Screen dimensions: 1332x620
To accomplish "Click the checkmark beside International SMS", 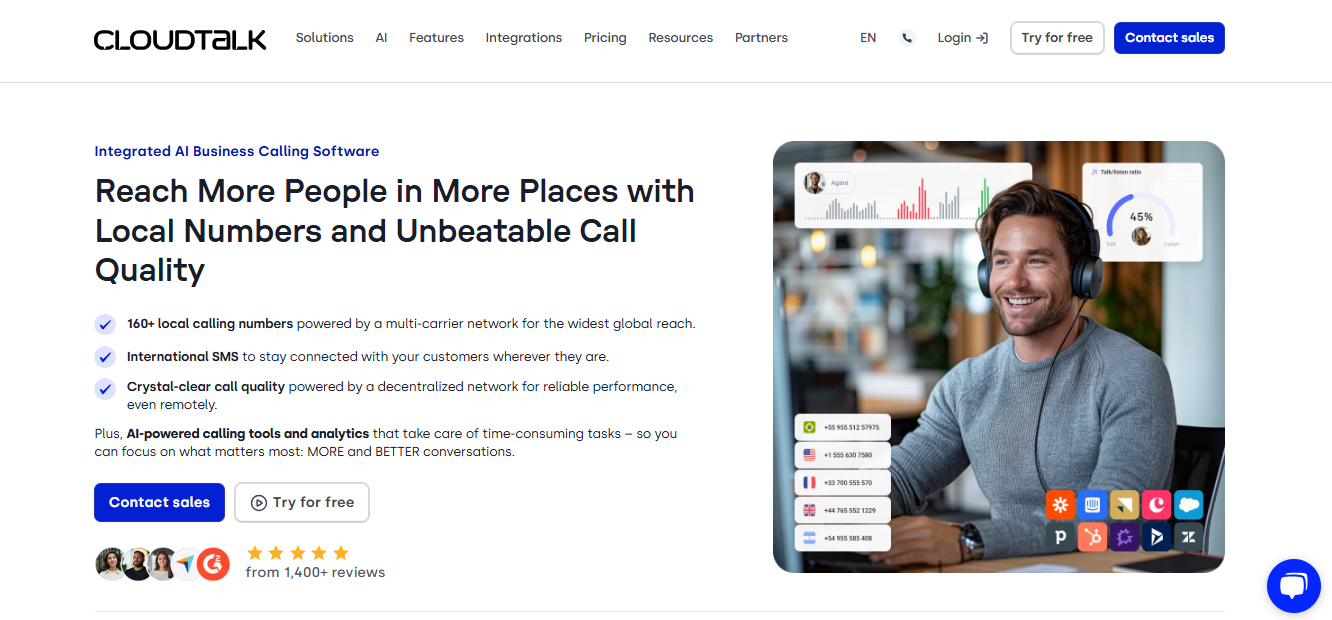I will (x=105, y=356).
